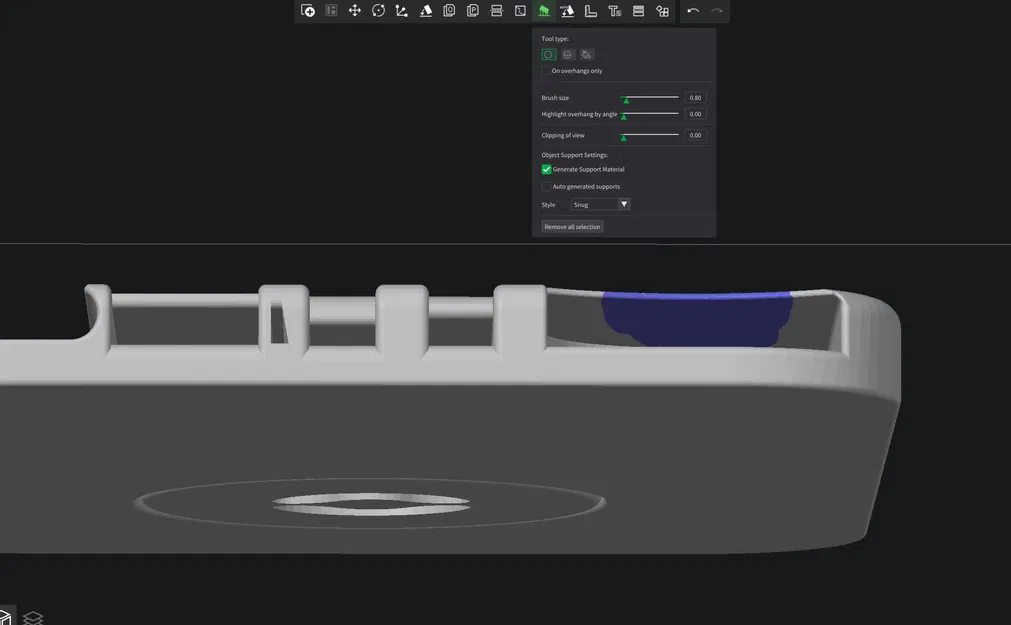Image resolution: width=1011 pixels, height=625 pixels.
Task: Activate the Seam painting tool
Action: 566,10
